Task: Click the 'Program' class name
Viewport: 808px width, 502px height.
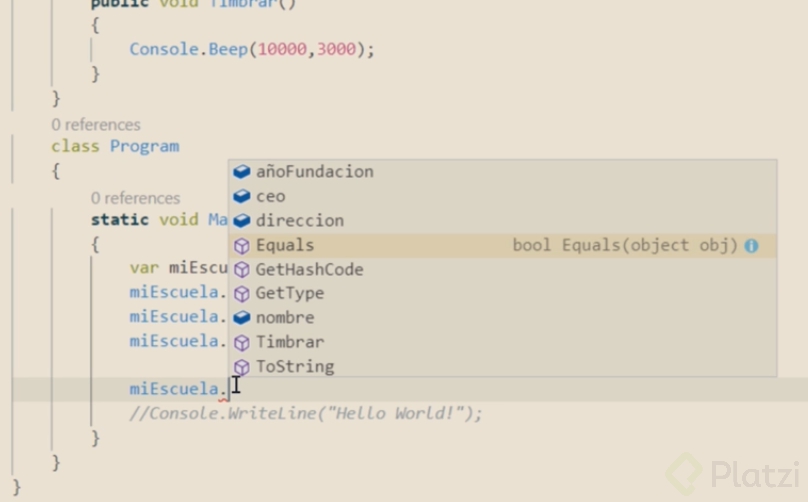Action: [x=145, y=146]
